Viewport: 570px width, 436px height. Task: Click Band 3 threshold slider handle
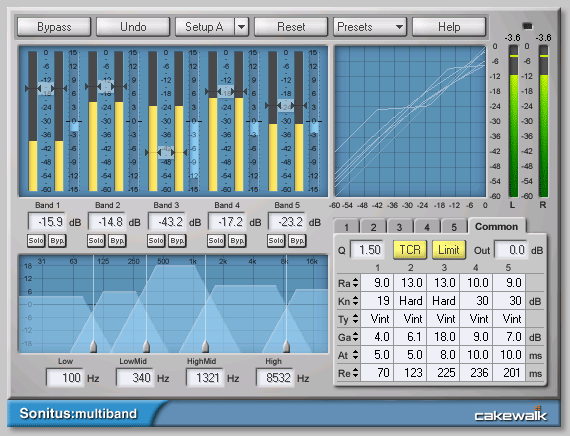pyautogui.click(x=166, y=152)
